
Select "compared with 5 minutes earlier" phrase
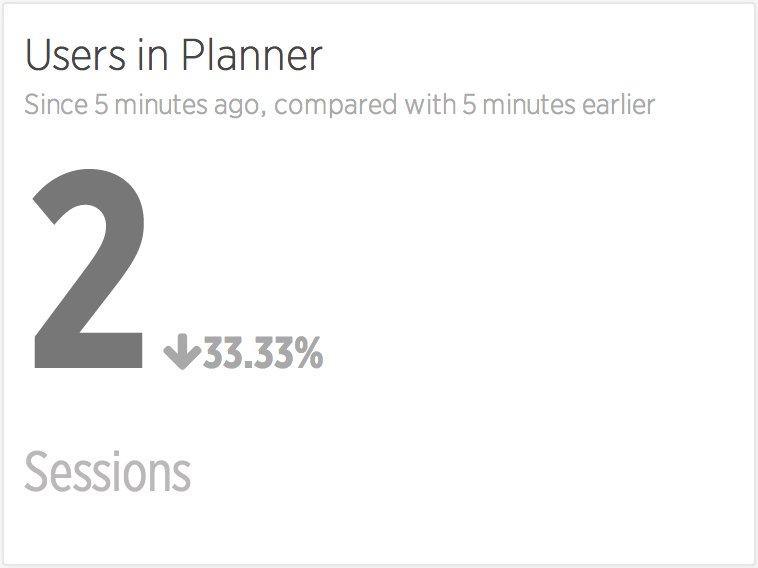(x=465, y=105)
